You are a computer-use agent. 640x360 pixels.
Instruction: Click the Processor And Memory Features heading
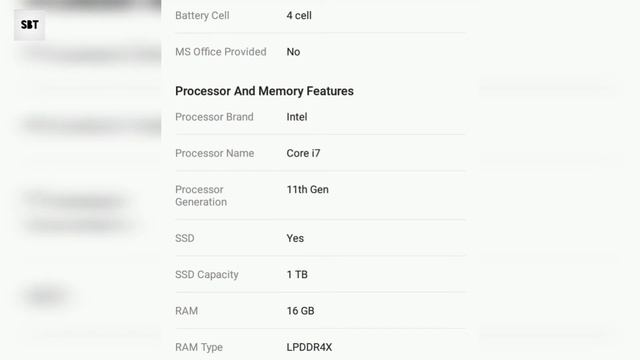coord(264,91)
